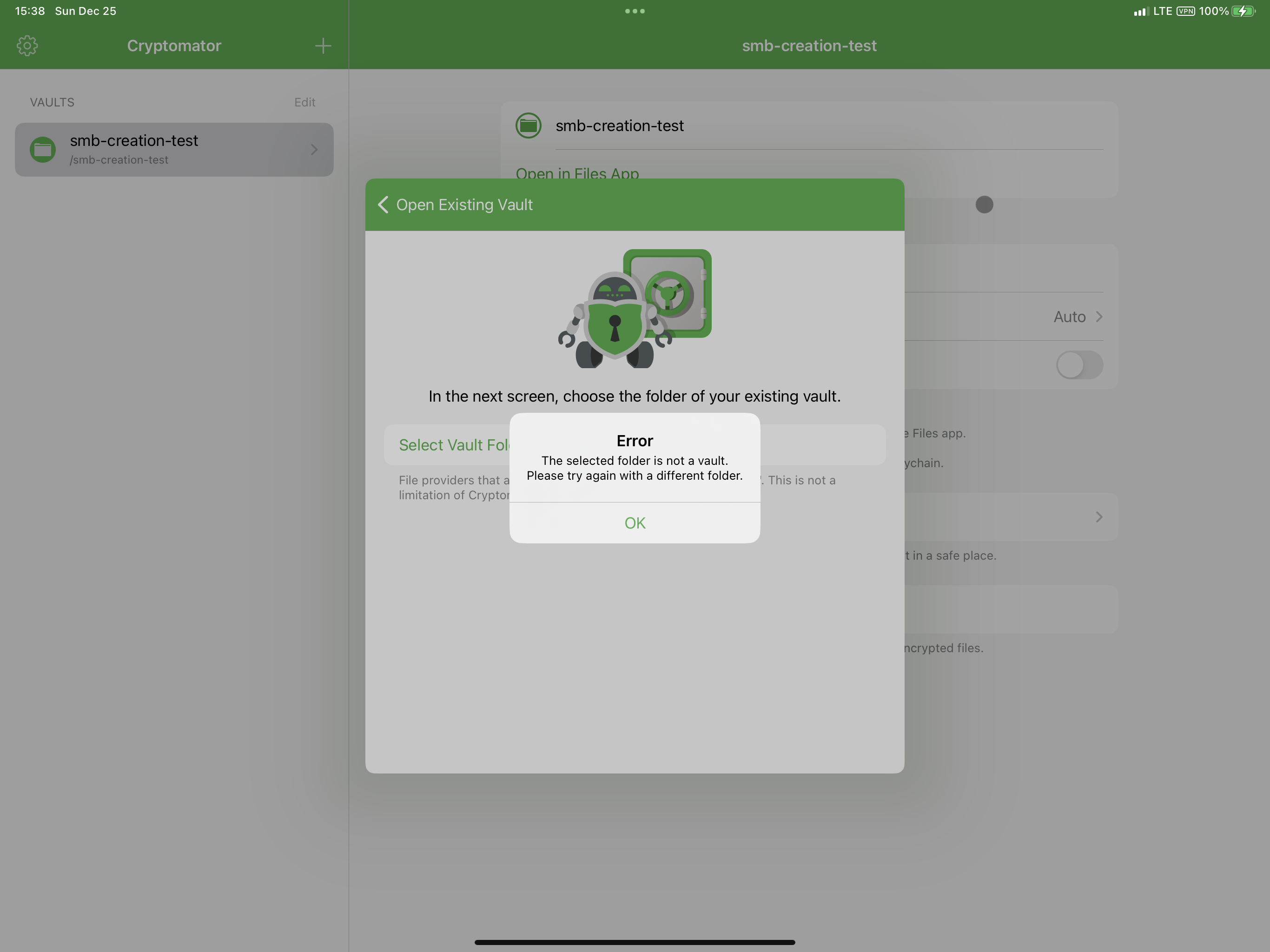Open smb-creation-test vault row chevron
The width and height of the screenshot is (1270, 952).
[313, 149]
